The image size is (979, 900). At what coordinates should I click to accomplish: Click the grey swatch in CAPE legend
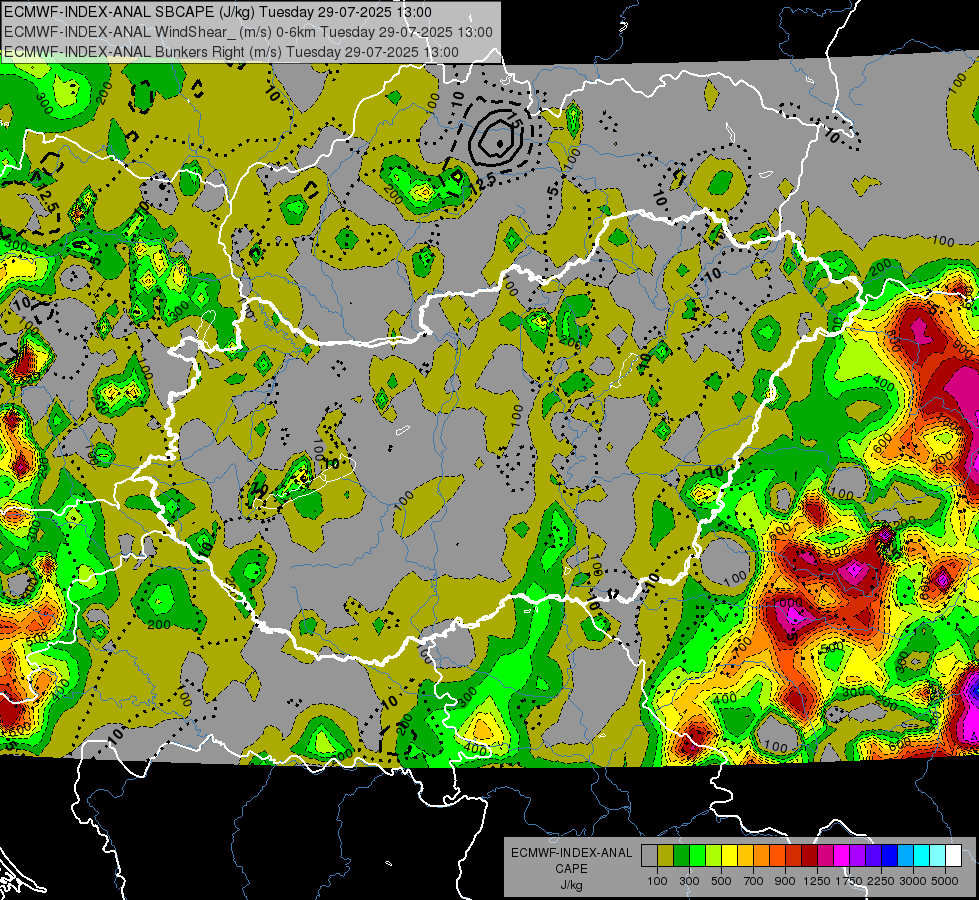tap(649, 855)
